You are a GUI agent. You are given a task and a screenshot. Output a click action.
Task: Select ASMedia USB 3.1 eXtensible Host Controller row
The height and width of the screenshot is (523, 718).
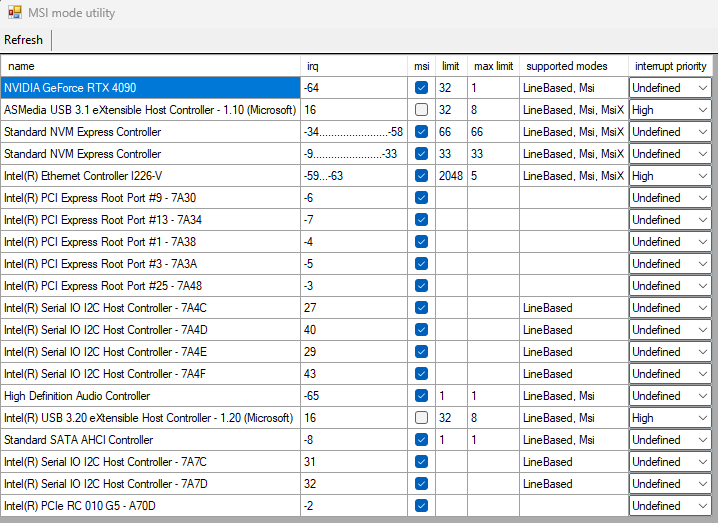point(151,109)
